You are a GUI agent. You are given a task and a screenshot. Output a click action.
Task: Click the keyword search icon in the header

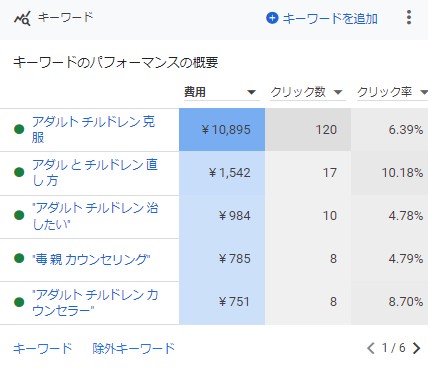click(22, 18)
